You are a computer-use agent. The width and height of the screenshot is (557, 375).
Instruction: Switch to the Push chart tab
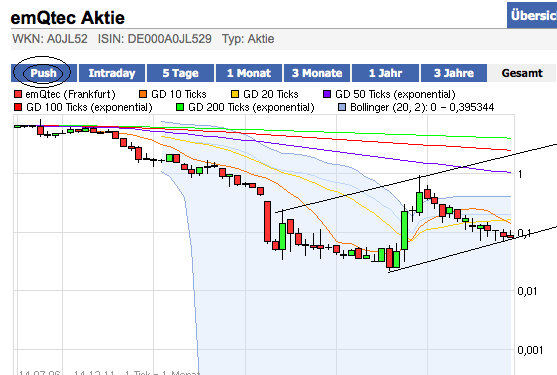click(x=44, y=73)
